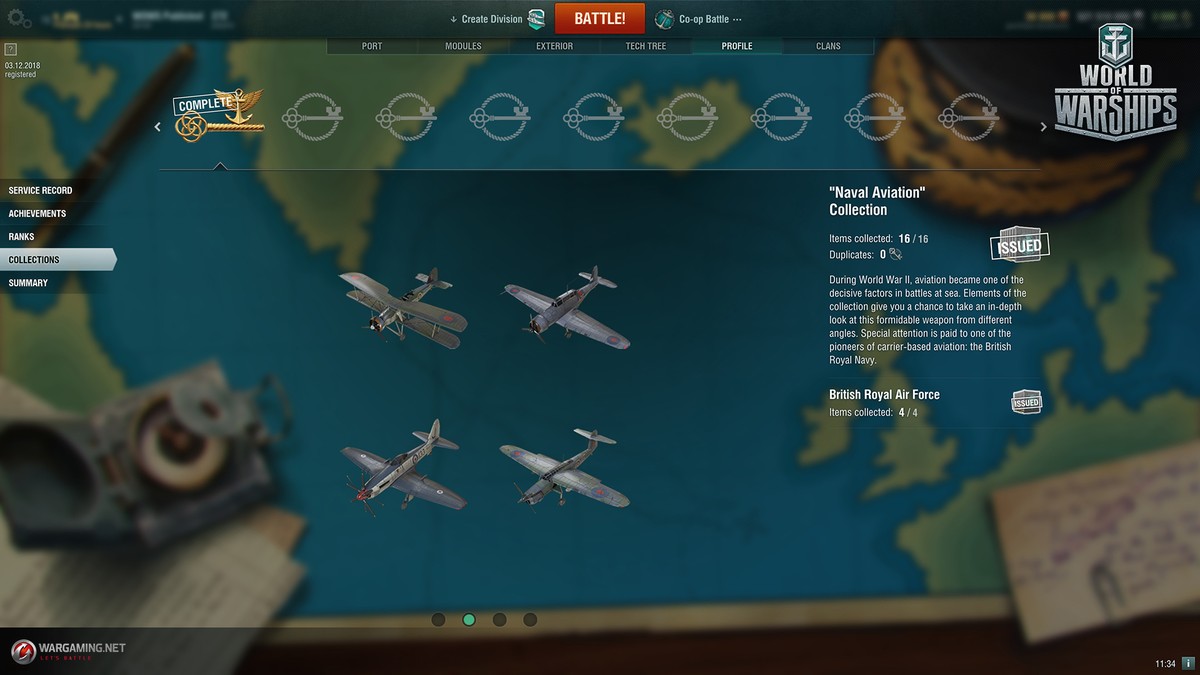The width and height of the screenshot is (1200, 675).
Task: Open the Clans tab
Action: click(x=828, y=46)
